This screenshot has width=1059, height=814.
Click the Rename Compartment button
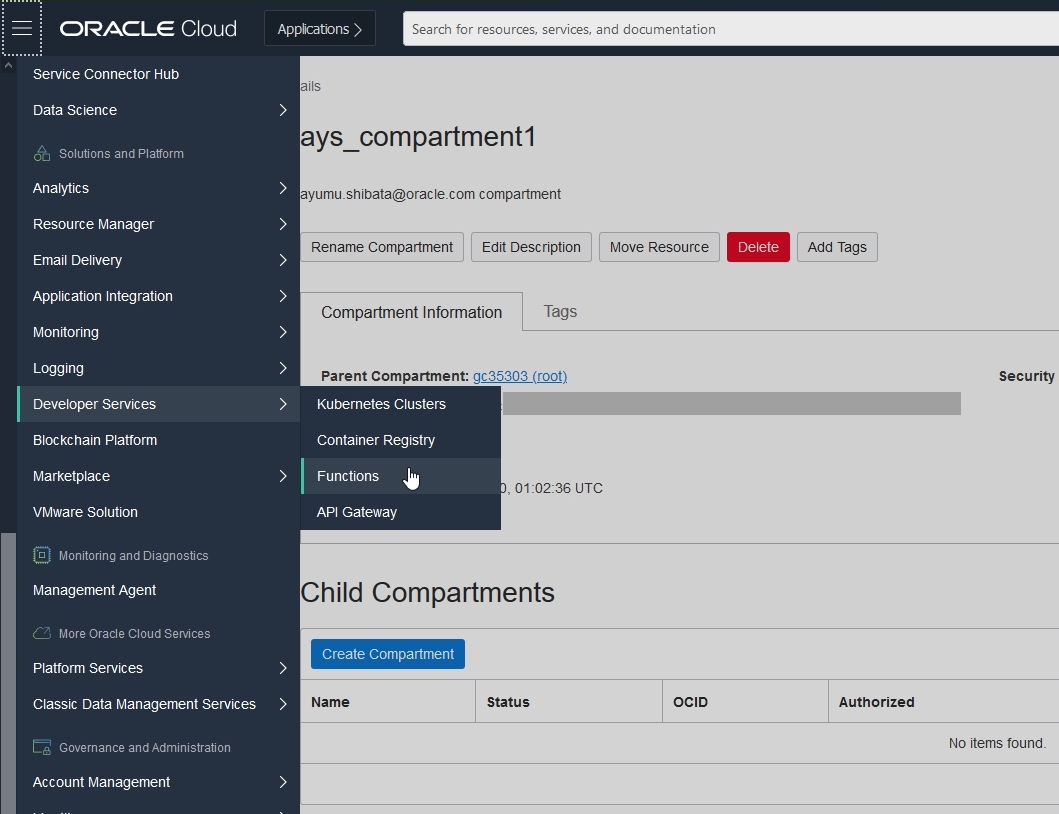(x=382, y=247)
